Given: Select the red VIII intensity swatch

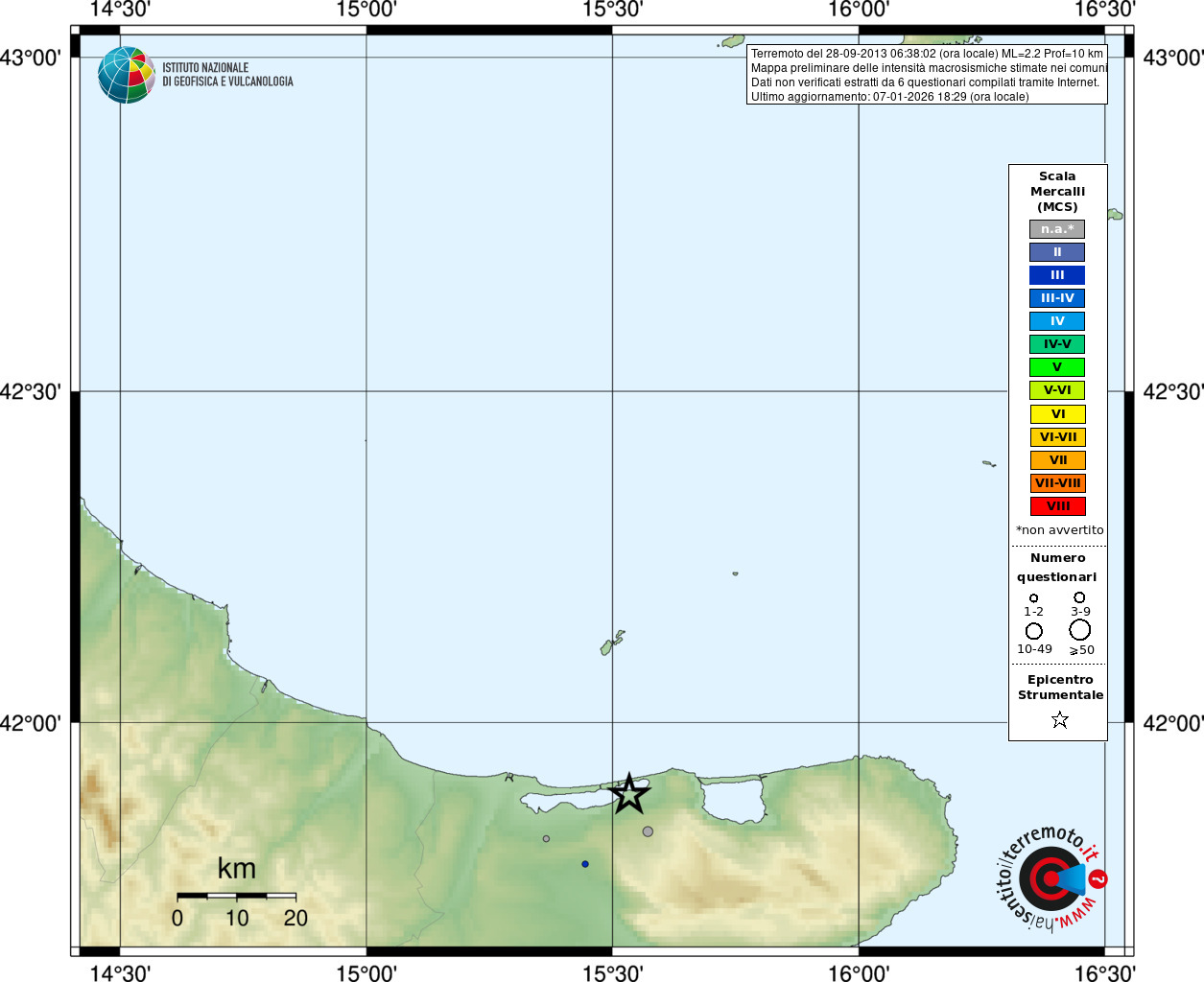Looking at the screenshot, I should [1057, 506].
